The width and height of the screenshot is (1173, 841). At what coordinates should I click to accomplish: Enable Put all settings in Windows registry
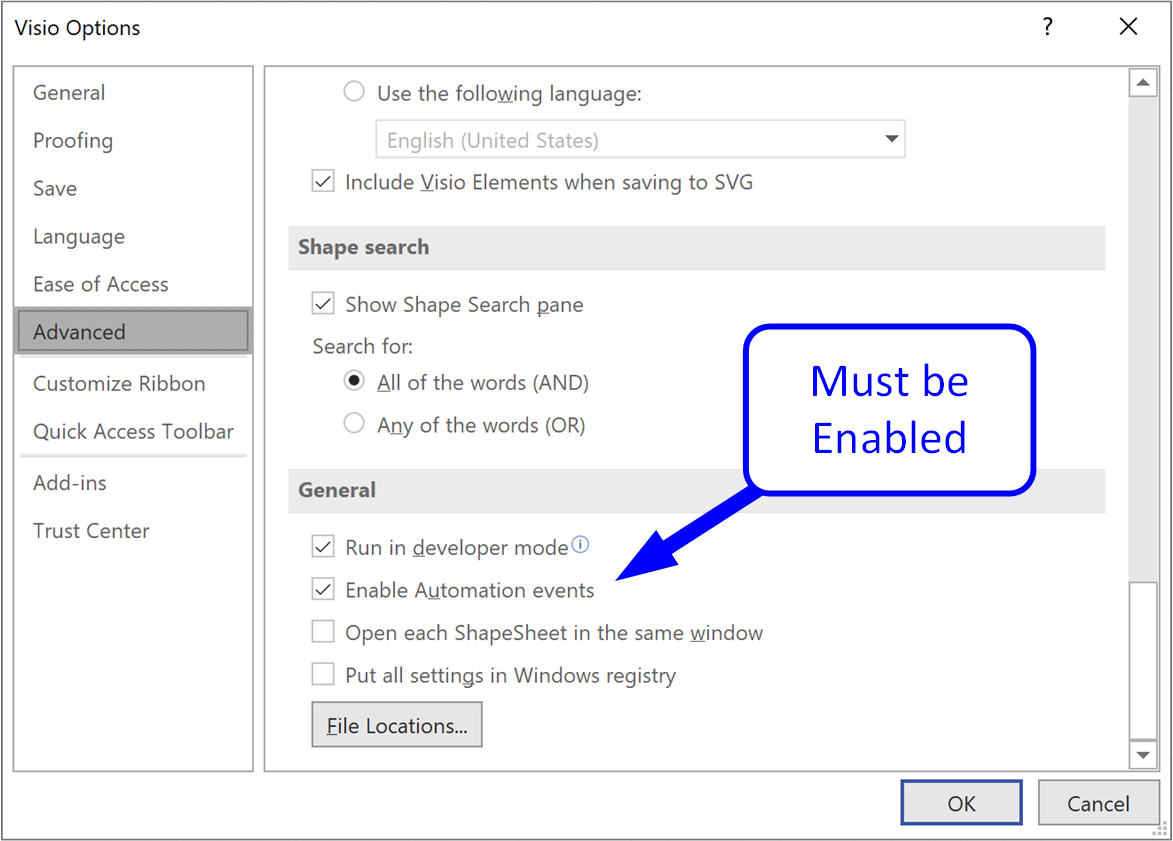click(323, 675)
